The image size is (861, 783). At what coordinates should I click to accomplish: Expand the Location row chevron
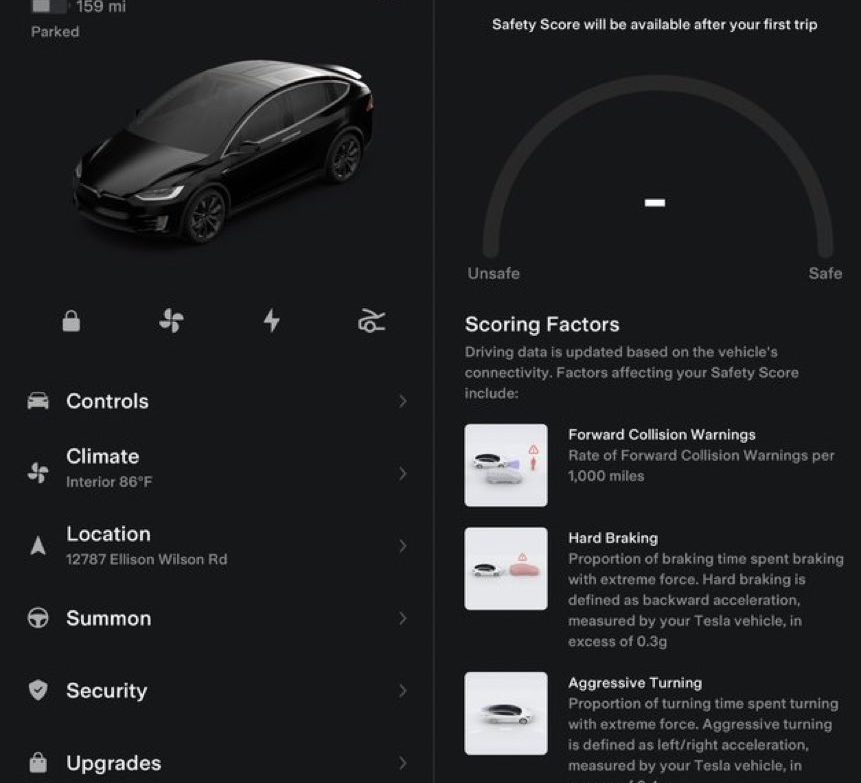(403, 546)
